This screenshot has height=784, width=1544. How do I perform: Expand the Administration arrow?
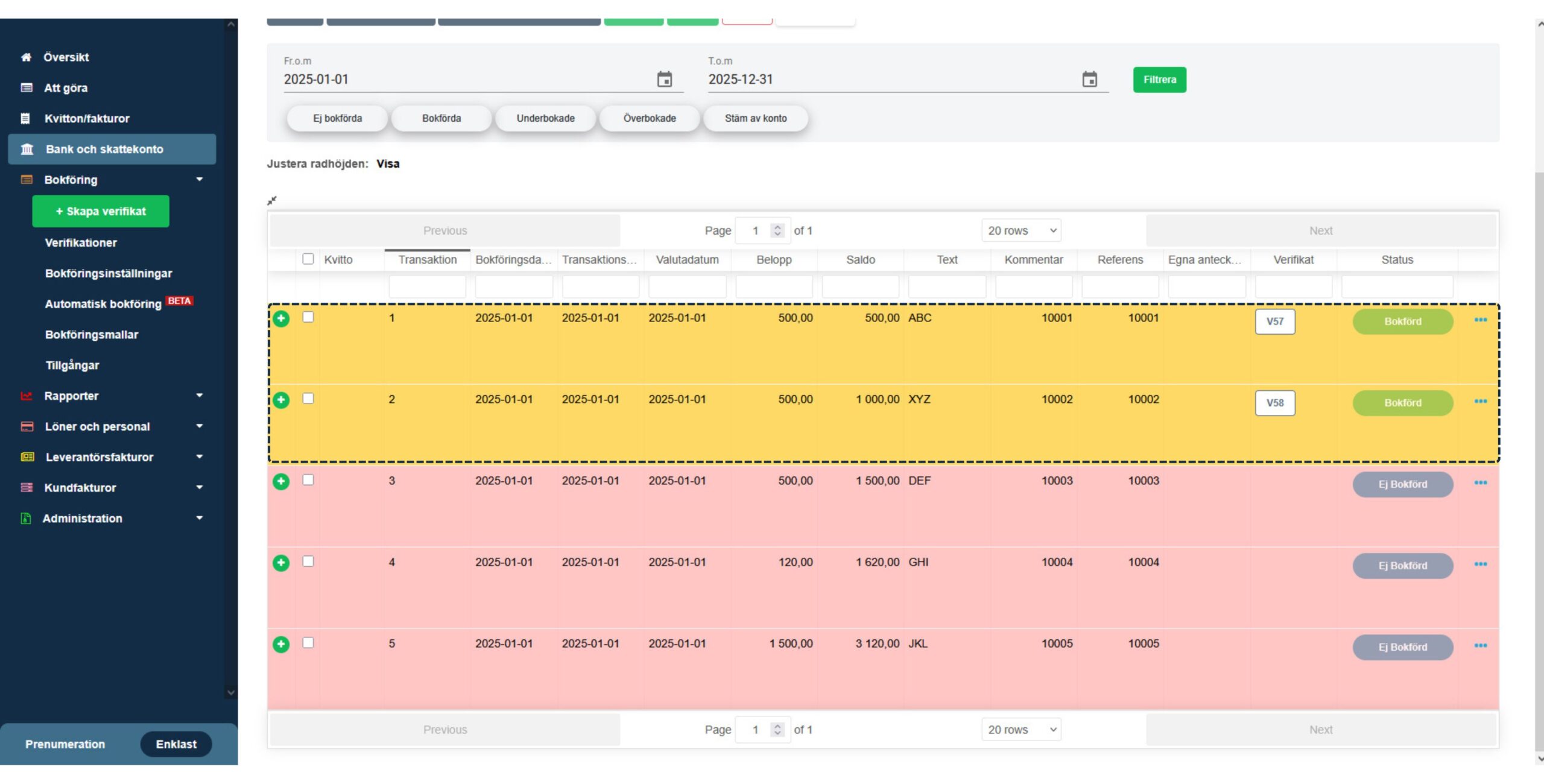(x=200, y=519)
